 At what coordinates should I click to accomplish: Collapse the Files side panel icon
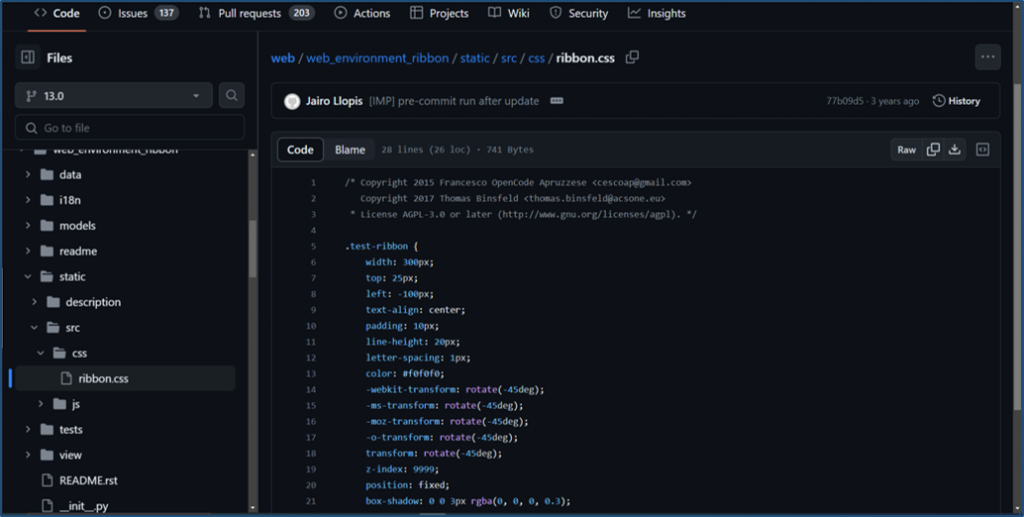[x=28, y=57]
